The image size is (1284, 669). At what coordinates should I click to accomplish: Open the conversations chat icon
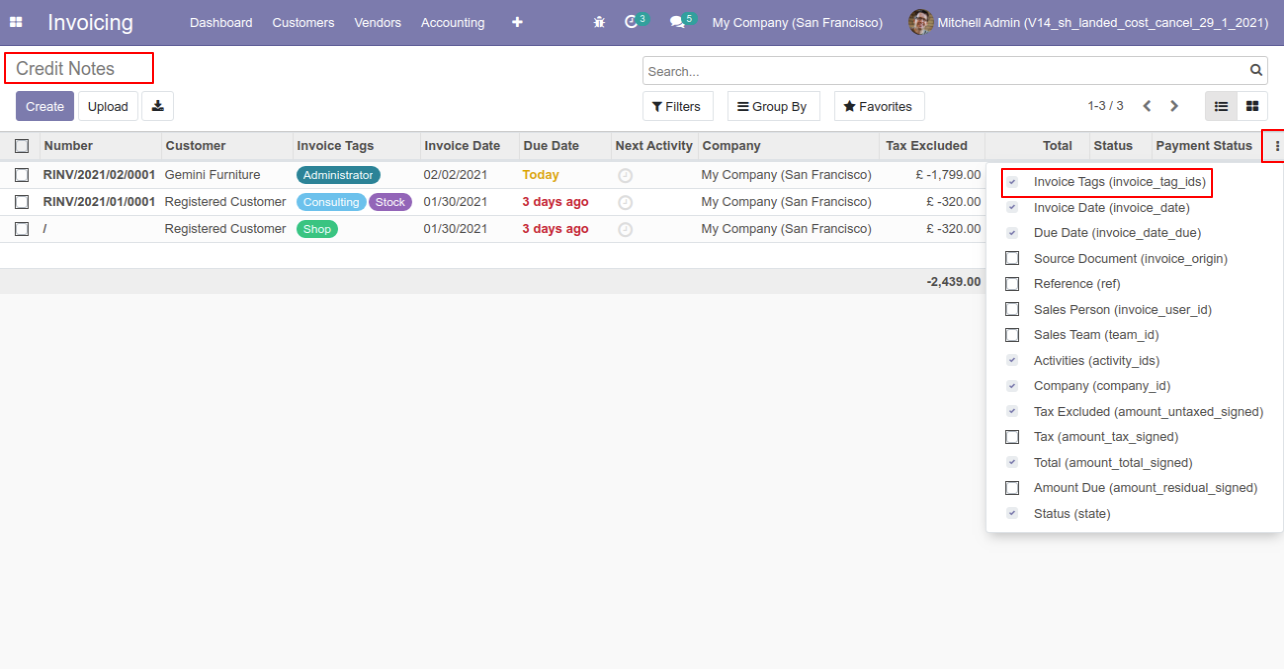tap(677, 22)
